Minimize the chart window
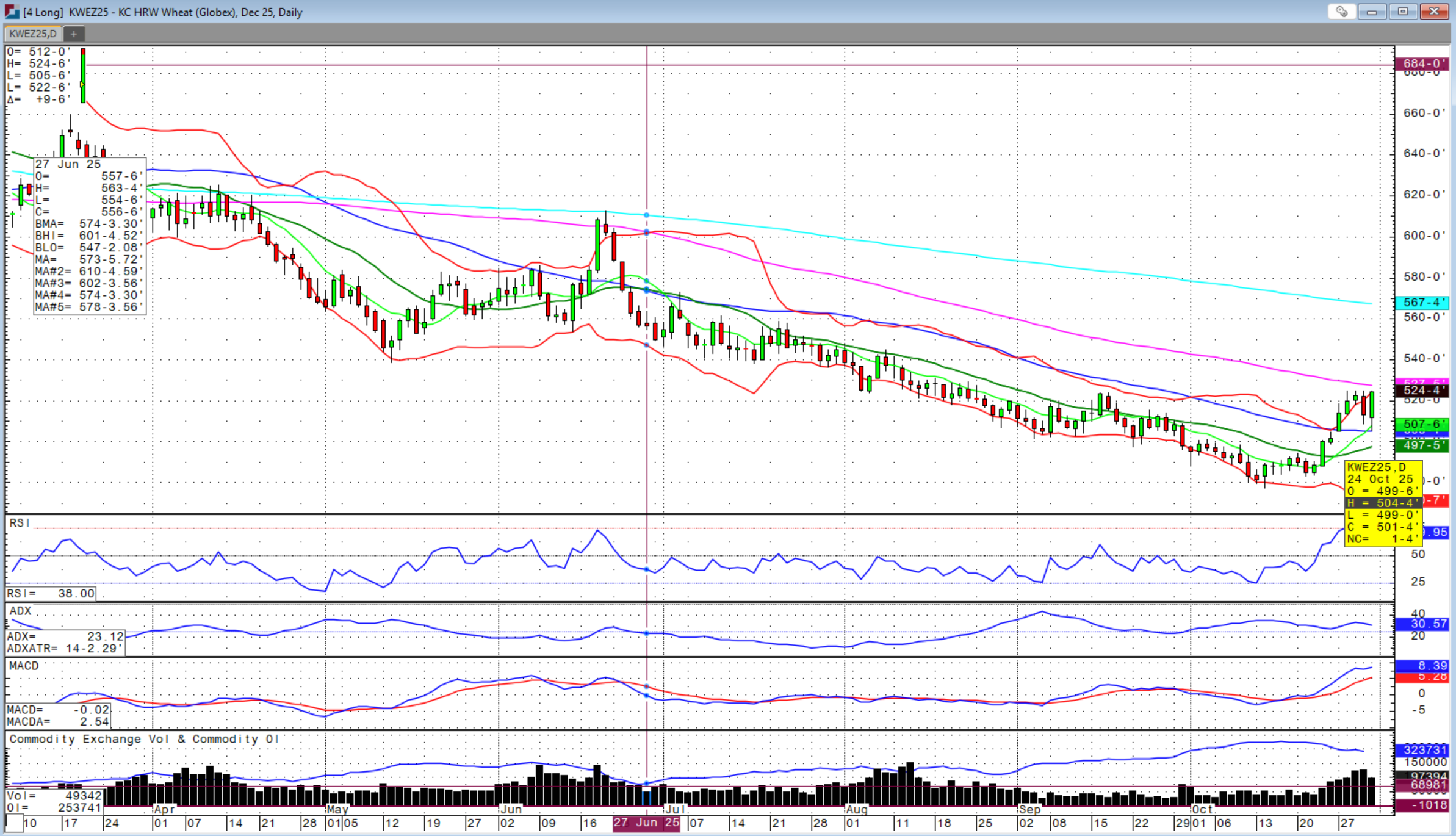 1372,12
